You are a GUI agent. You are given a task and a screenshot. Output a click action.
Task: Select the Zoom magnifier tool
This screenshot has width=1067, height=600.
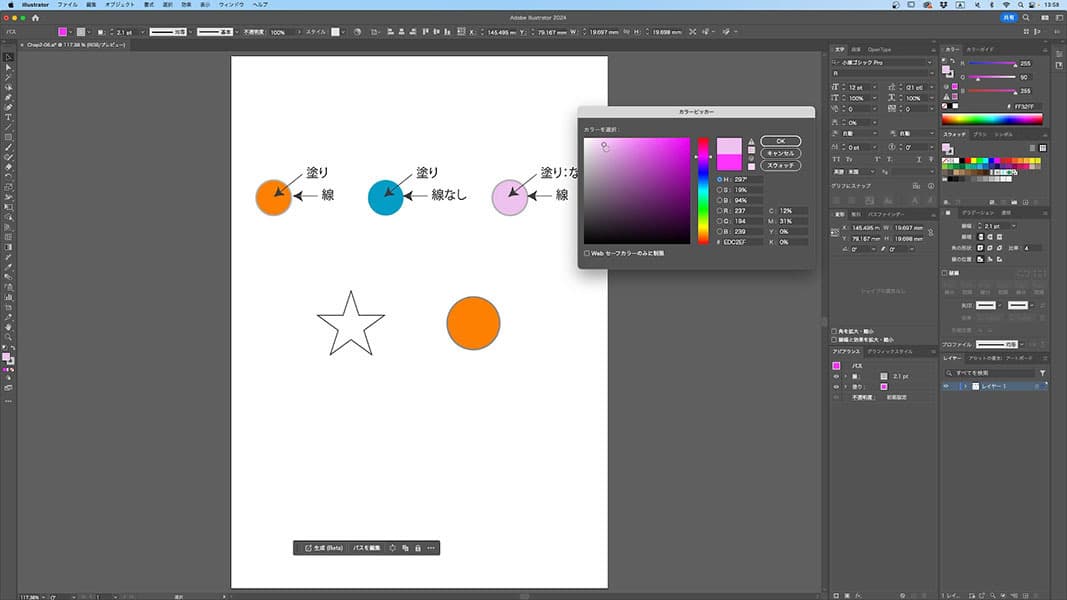8,337
